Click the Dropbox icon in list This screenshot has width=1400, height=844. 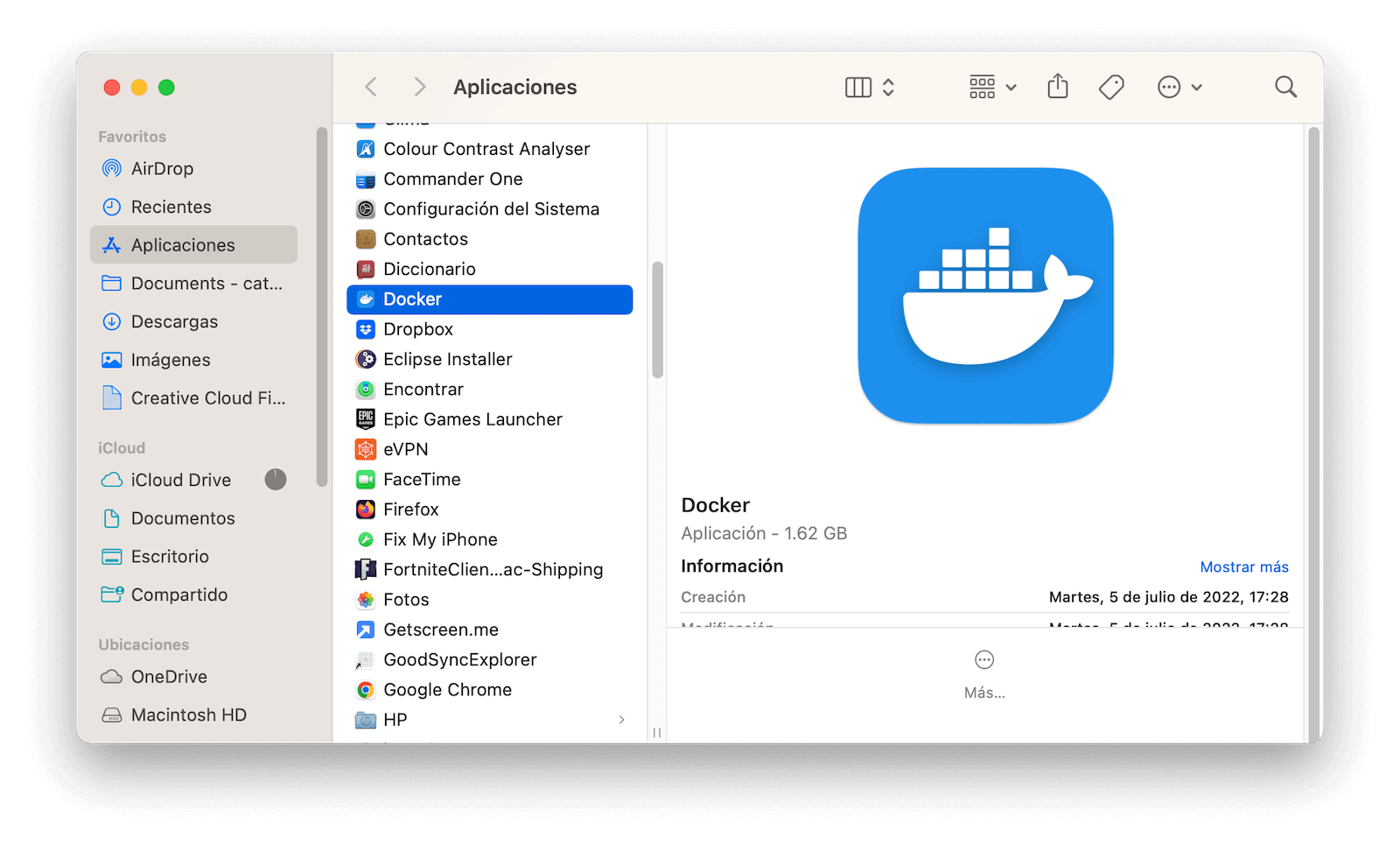pos(366,329)
